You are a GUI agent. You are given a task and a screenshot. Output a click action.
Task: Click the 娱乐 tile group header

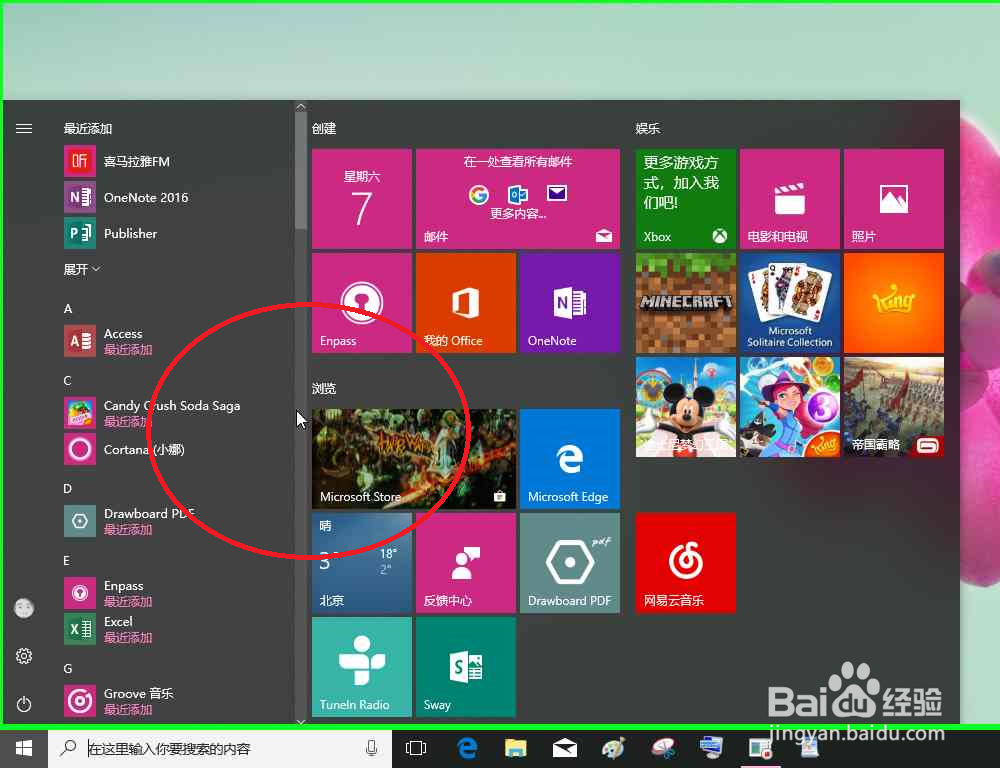tap(648, 129)
